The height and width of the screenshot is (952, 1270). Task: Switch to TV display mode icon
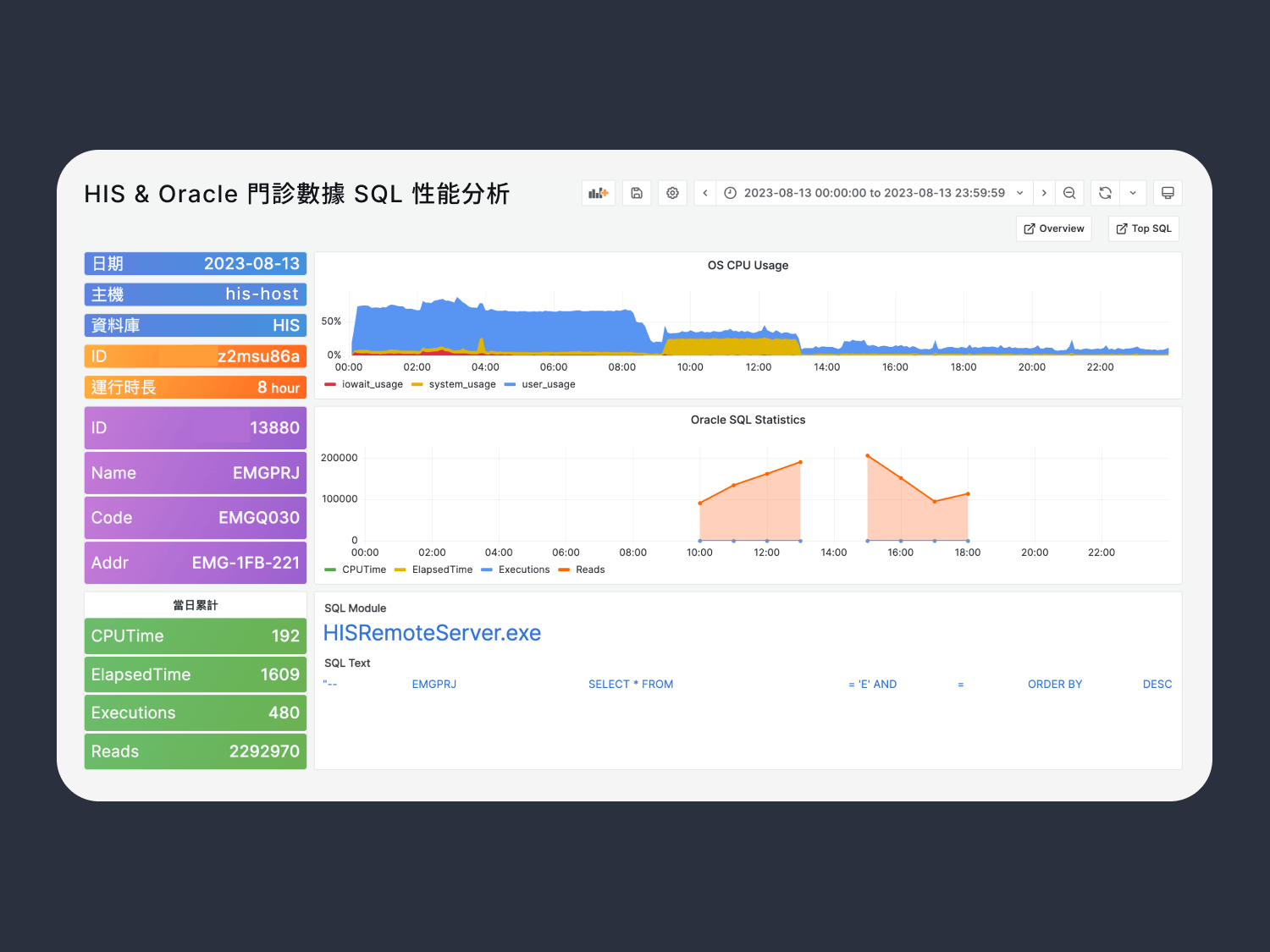[1168, 193]
